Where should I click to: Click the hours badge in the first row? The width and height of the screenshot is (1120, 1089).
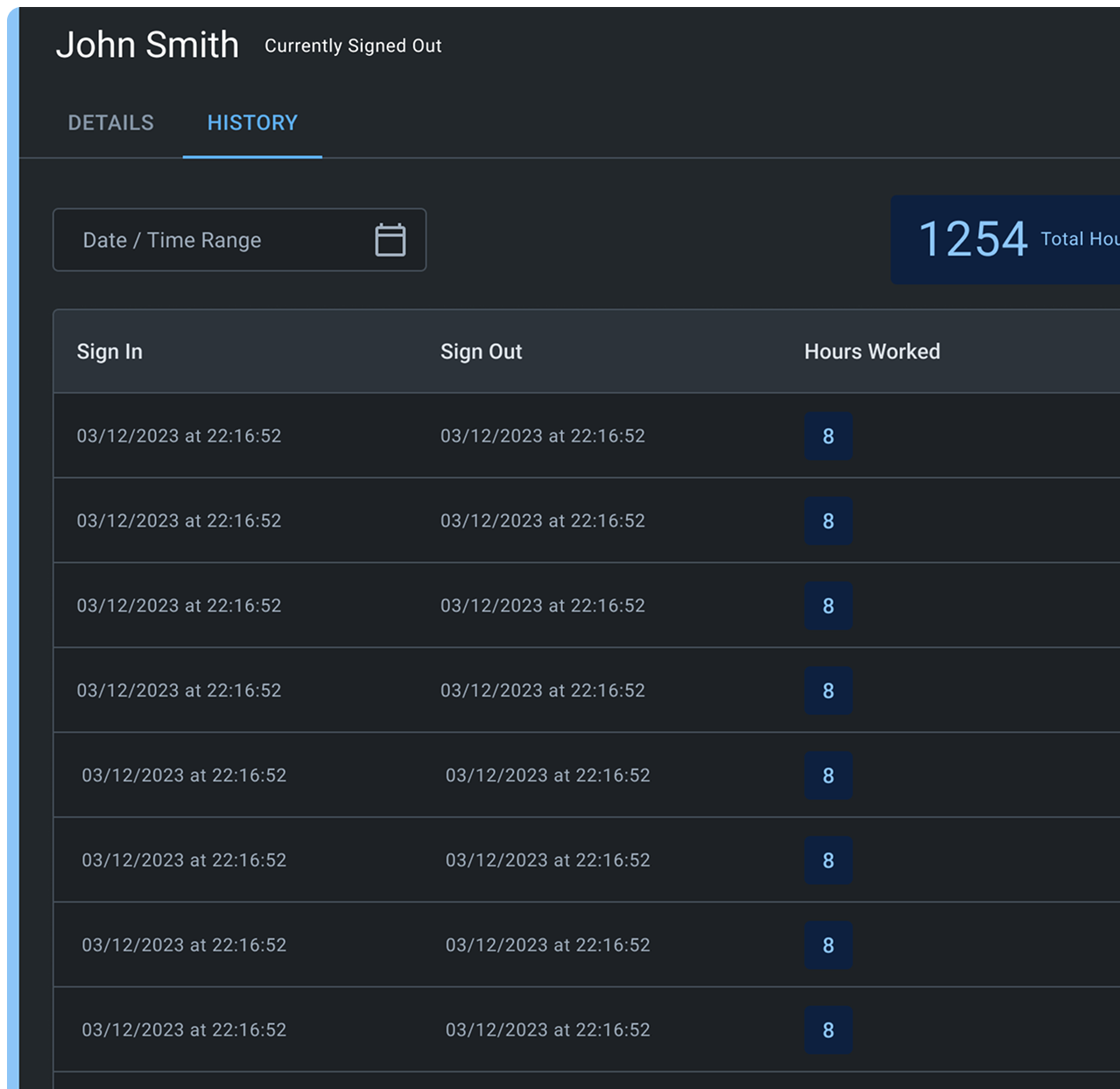(828, 436)
